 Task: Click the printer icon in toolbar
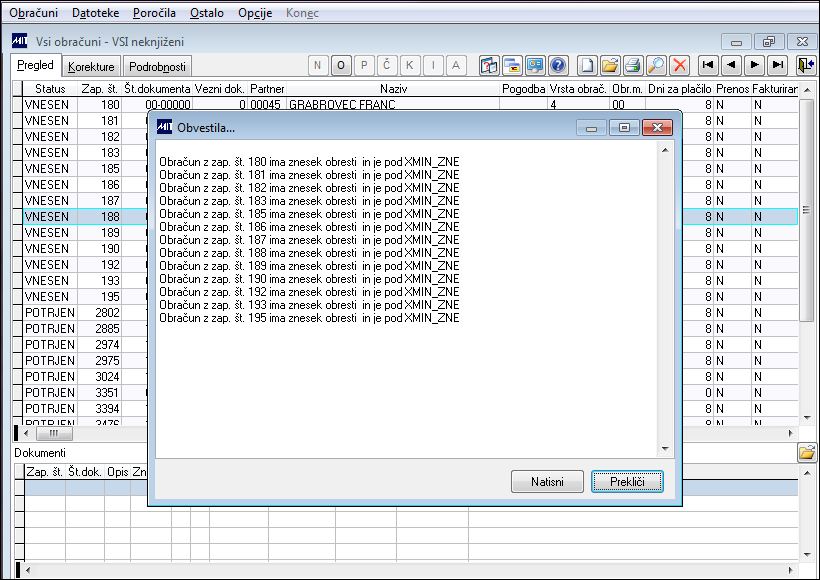coord(633,65)
